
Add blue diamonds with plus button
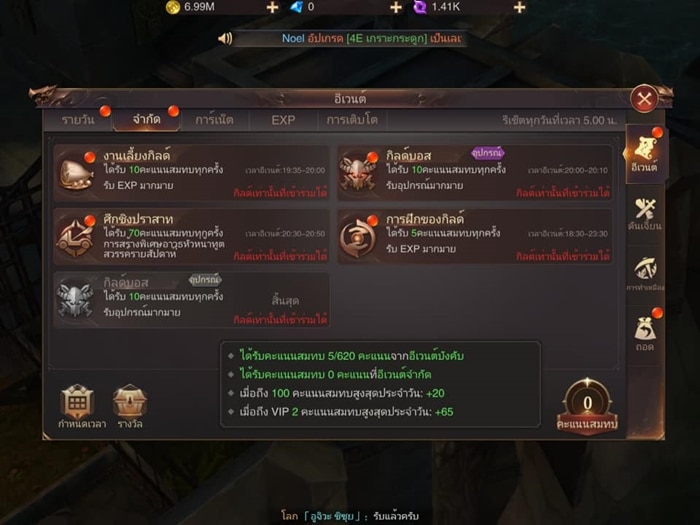pyautogui.click(x=396, y=7)
